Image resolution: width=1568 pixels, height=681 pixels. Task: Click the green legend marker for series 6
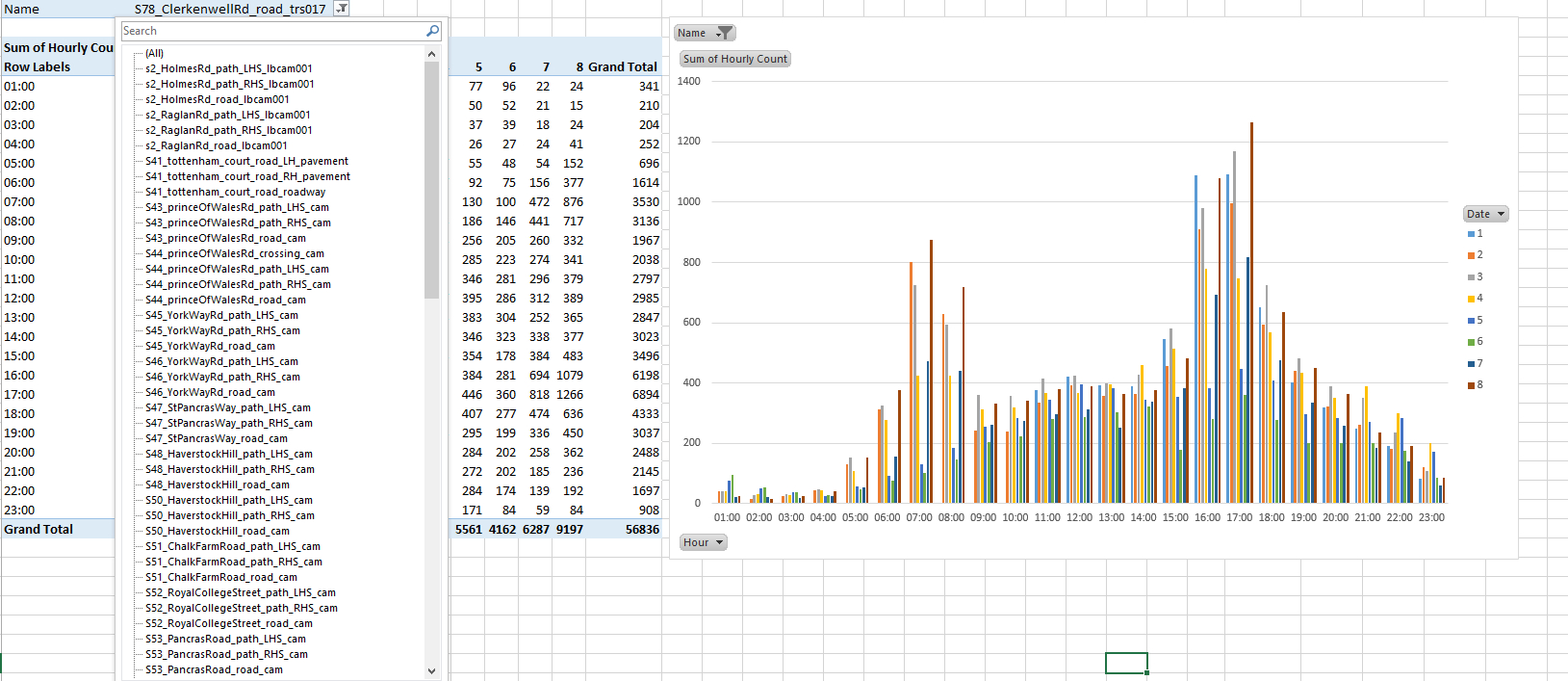click(1471, 342)
